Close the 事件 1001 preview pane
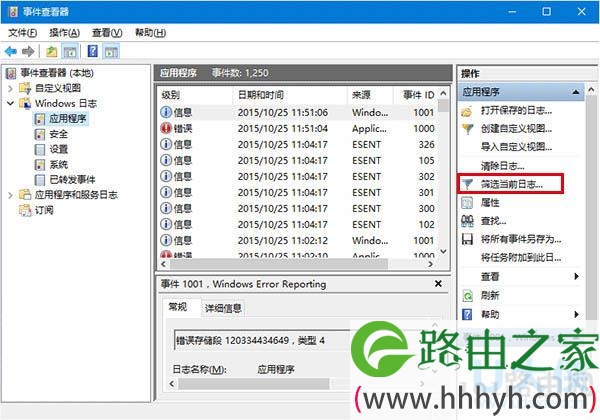Image resolution: width=600 pixels, height=420 pixels. pos(439,284)
